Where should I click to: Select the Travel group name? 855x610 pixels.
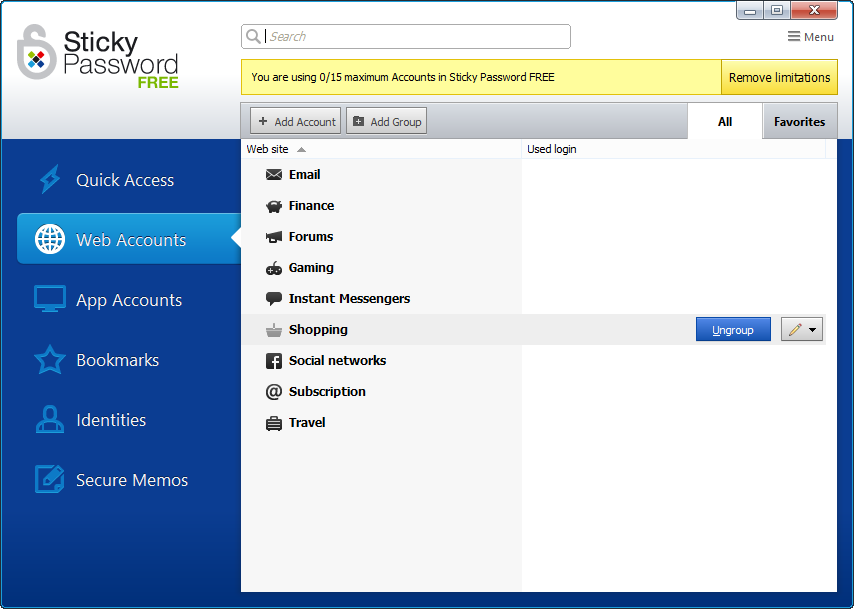(x=307, y=422)
